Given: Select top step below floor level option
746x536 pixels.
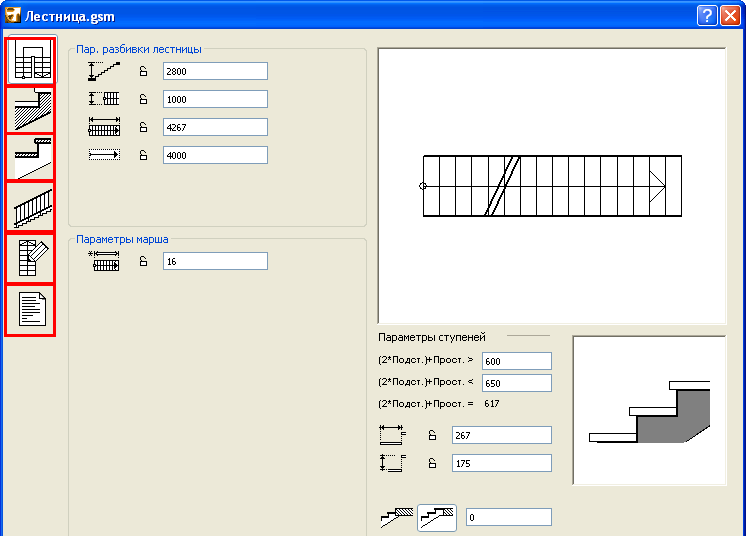Looking at the screenshot, I should point(397,517).
